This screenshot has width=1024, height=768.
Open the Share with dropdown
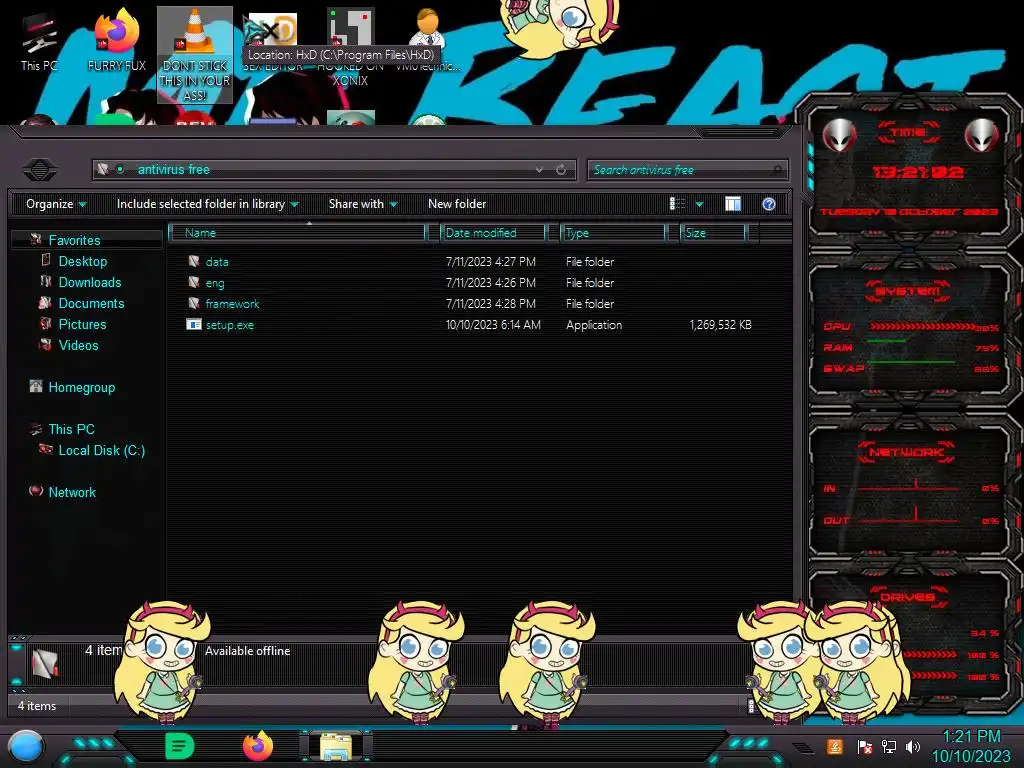click(363, 204)
